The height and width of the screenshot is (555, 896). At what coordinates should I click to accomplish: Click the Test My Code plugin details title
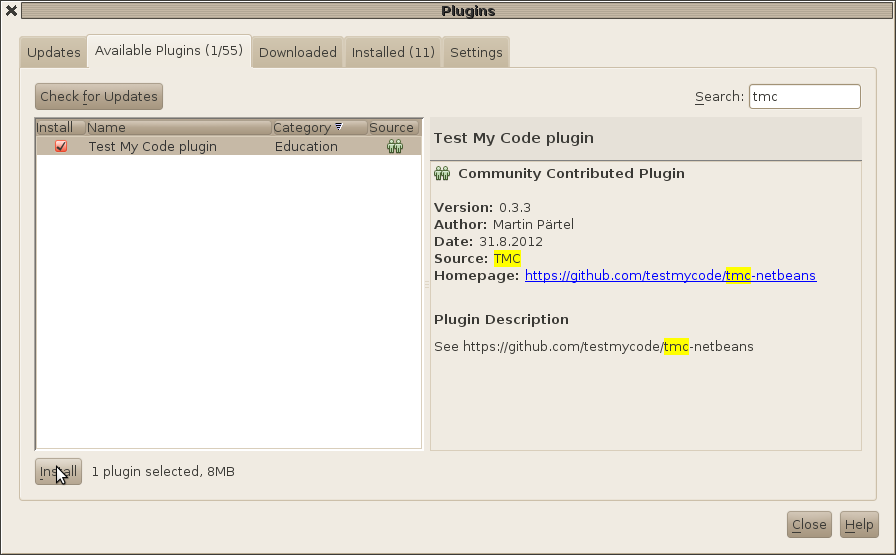(514, 138)
